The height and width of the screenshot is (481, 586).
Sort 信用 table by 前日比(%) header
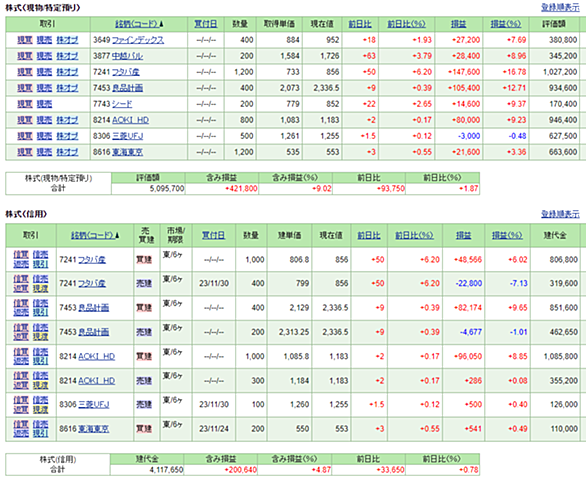(x=414, y=235)
